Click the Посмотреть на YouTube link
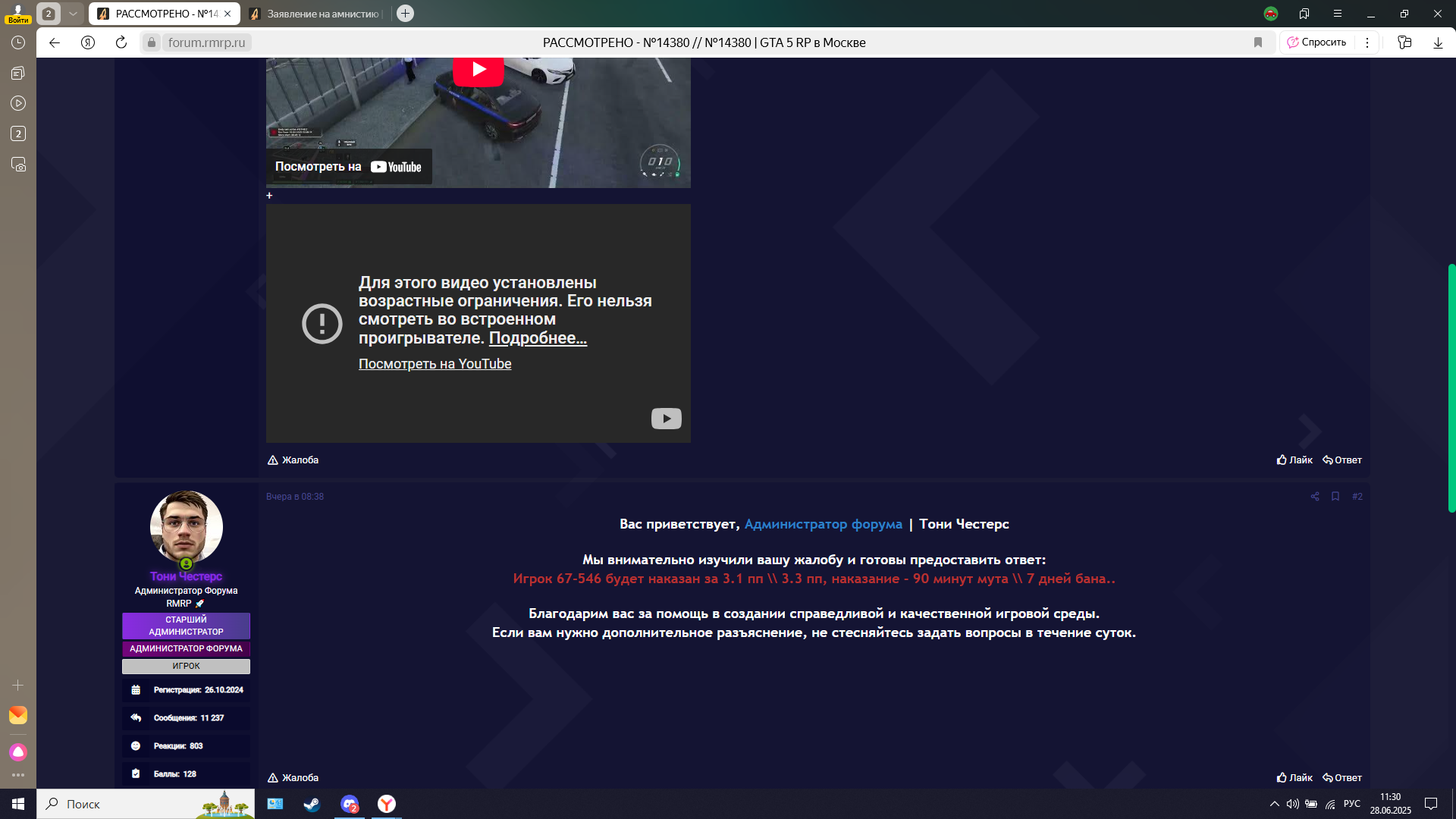The width and height of the screenshot is (1456, 819). (435, 364)
